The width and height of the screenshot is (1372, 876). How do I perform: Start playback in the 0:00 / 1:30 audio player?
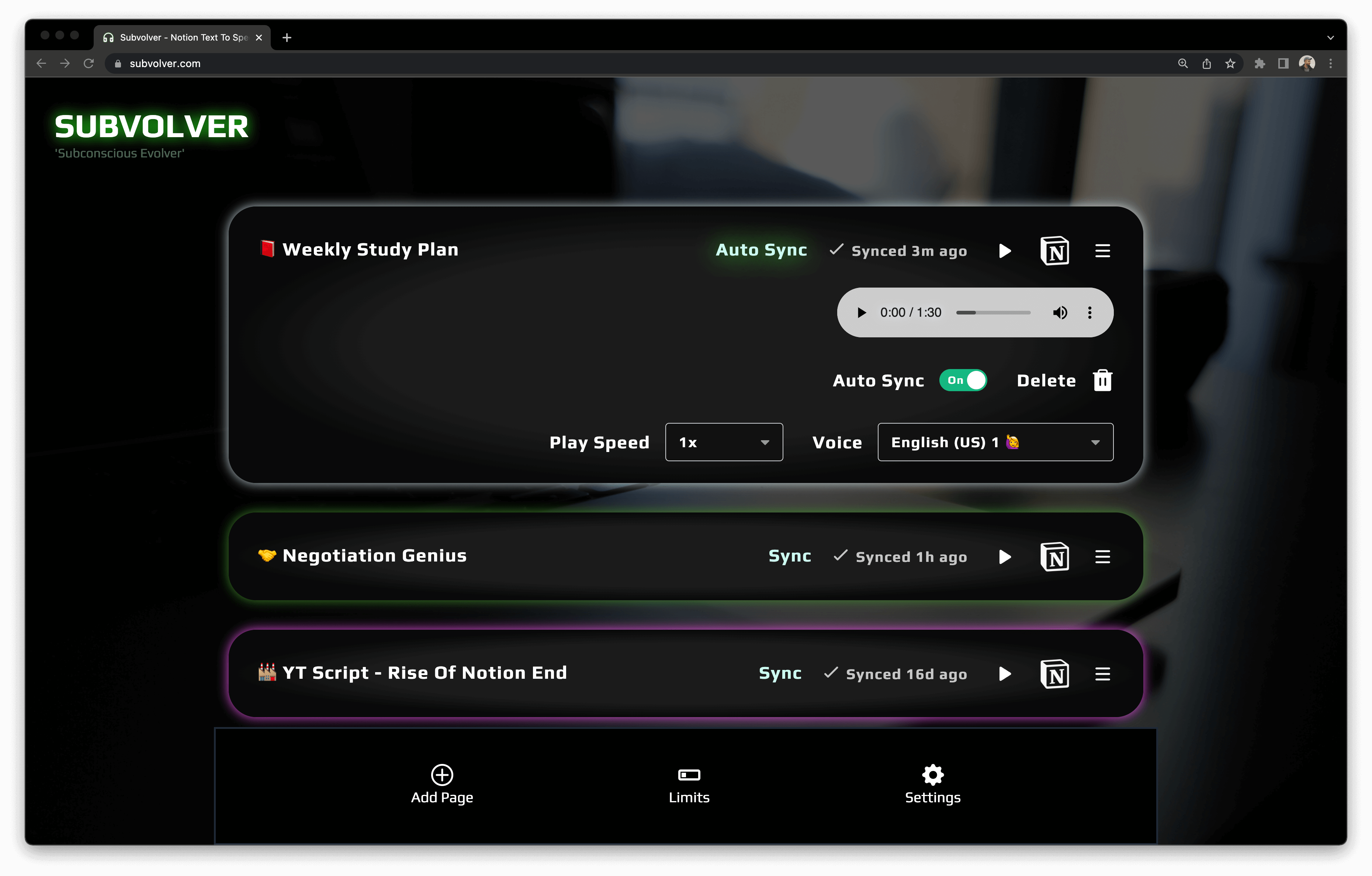(862, 313)
